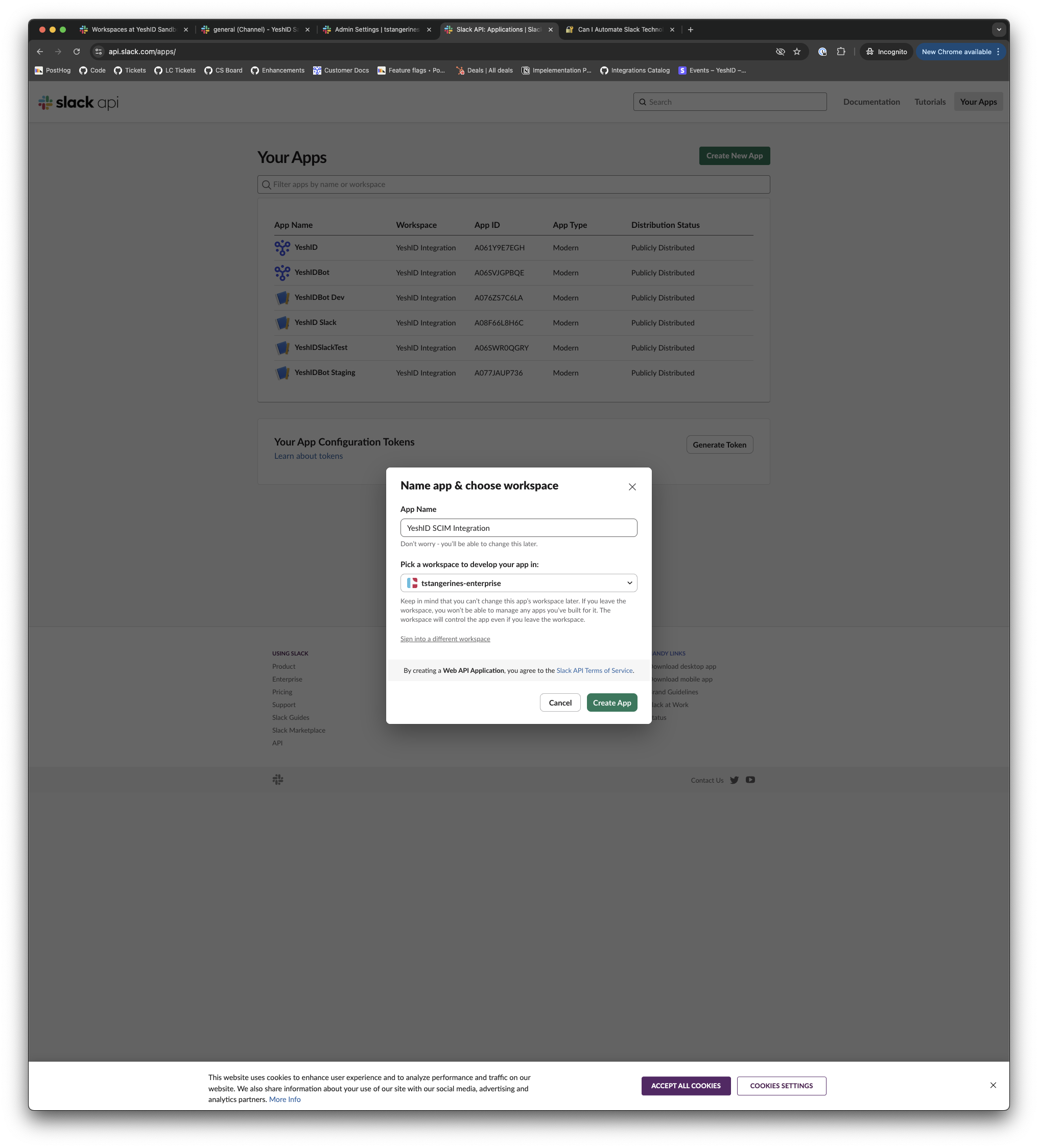Open Slack Marketplace footer link
The image size is (1038, 1148).
[298, 731]
